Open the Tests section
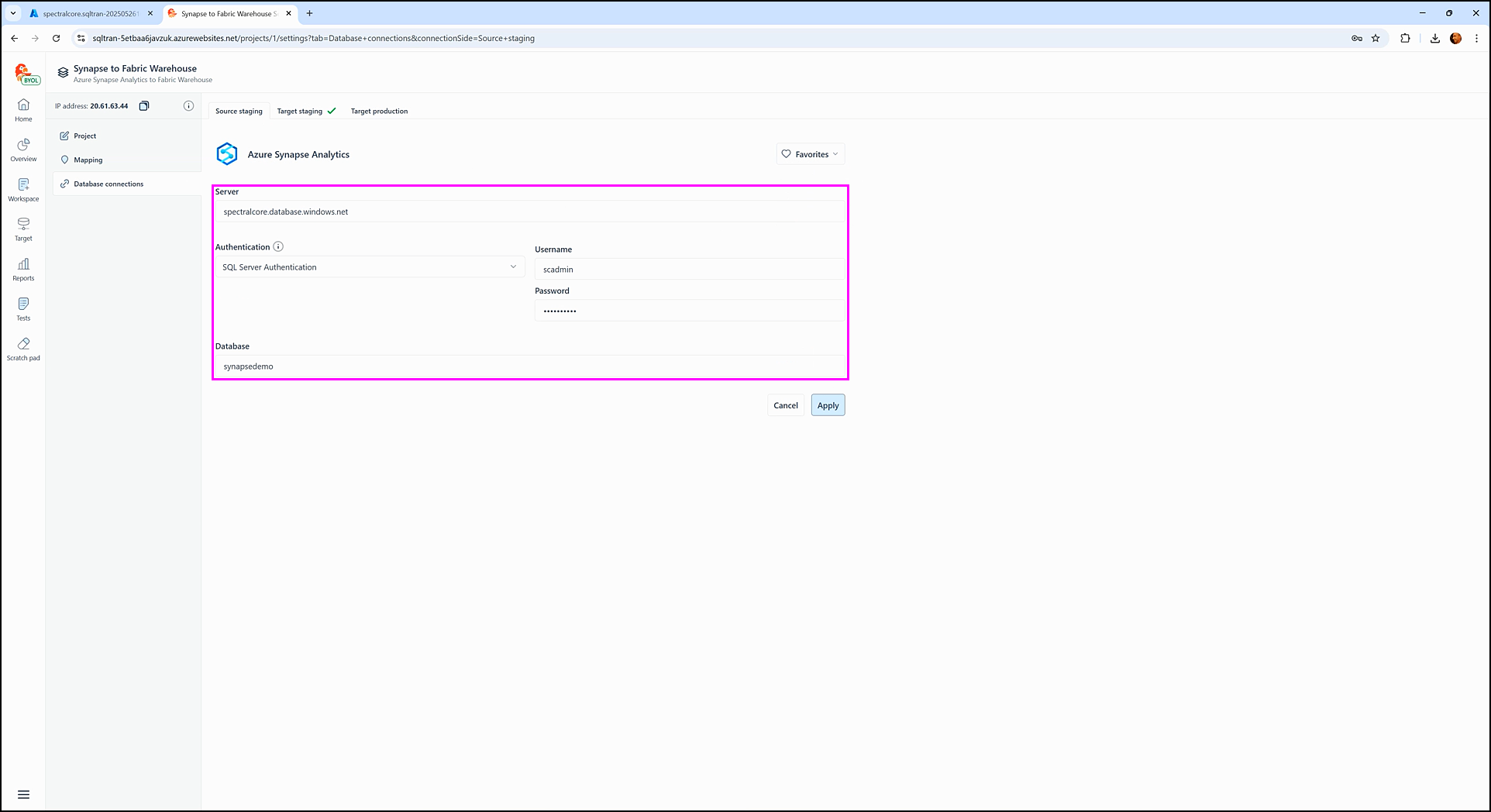 tap(23, 308)
